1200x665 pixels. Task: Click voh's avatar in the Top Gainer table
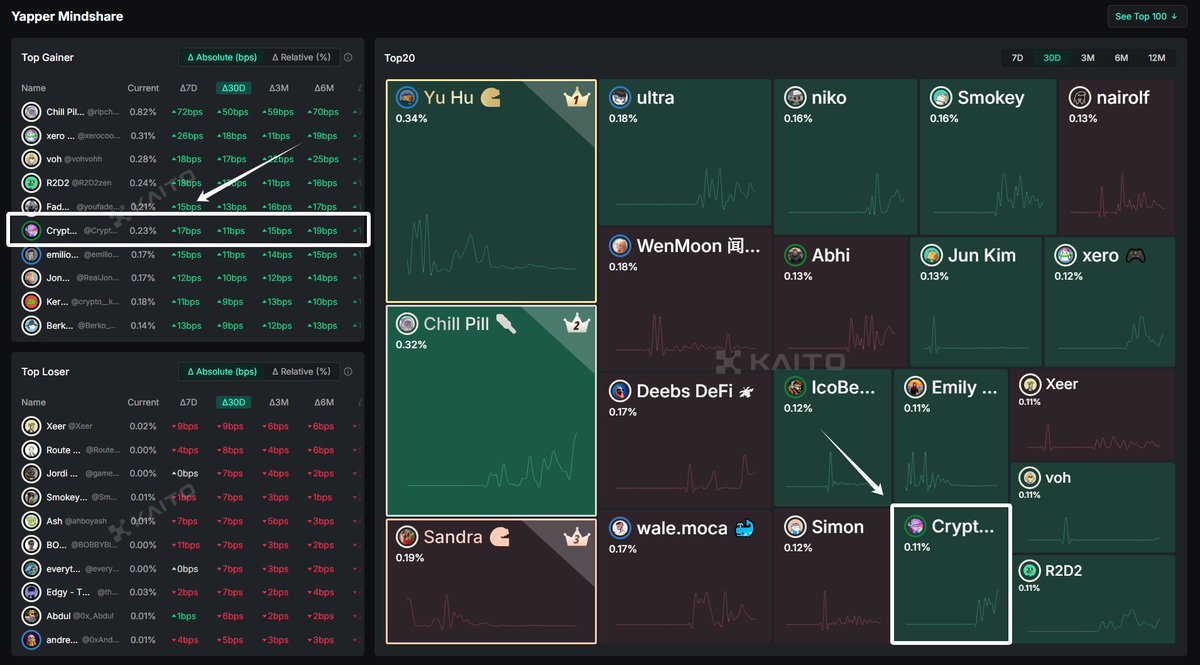pyautogui.click(x=31, y=159)
